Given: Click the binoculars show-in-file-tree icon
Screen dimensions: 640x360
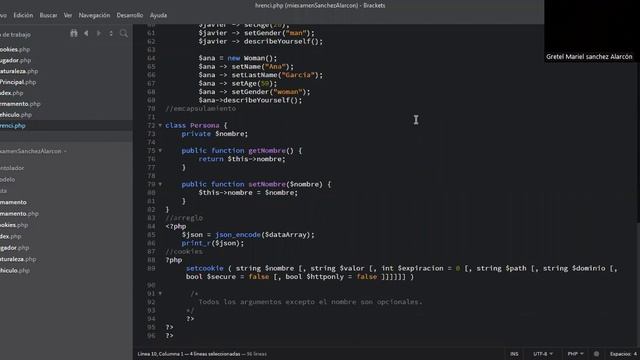Looking at the screenshot, I should [x=74, y=33].
